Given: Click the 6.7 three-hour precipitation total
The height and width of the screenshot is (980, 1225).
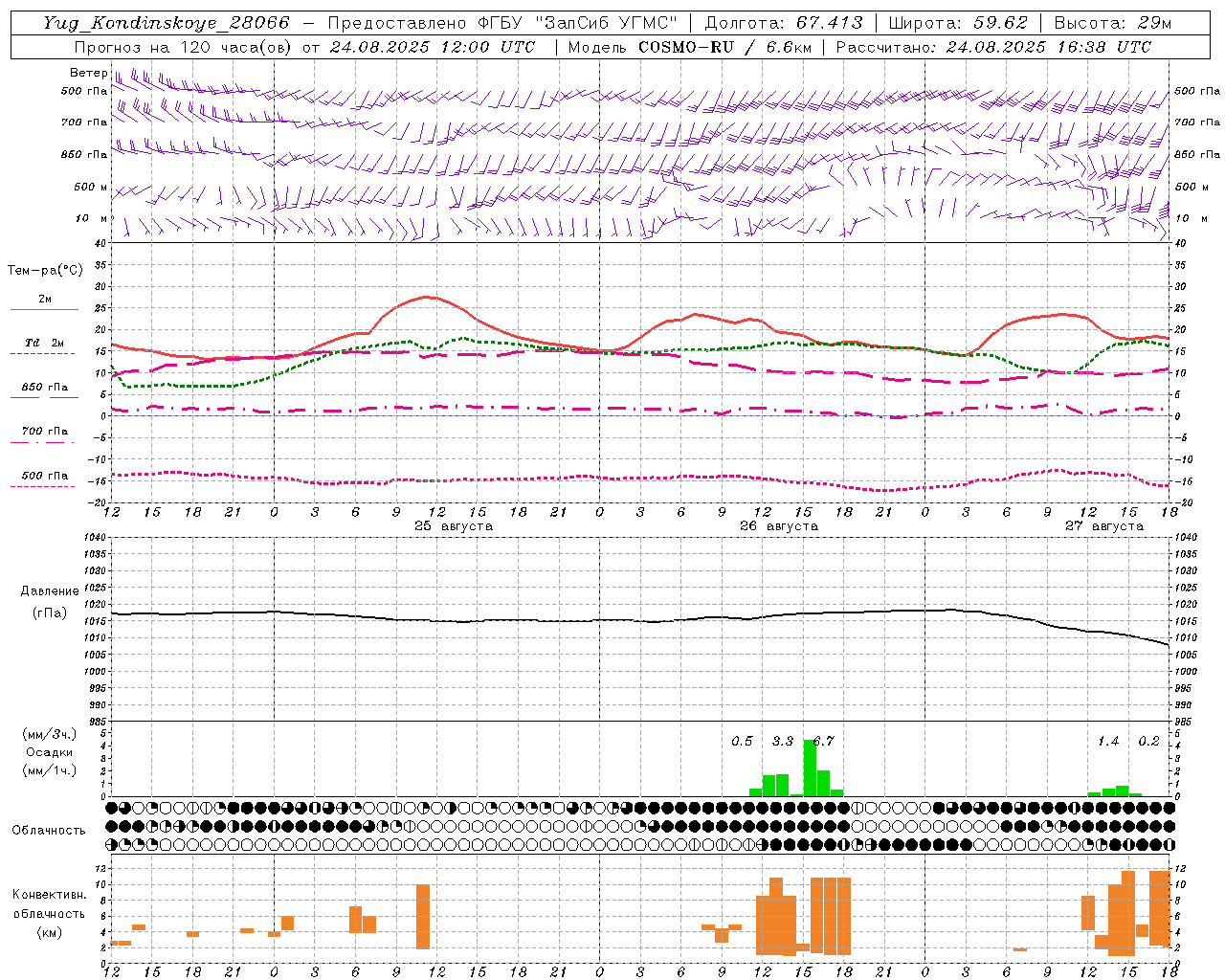Looking at the screenshot, I should (823, 741).
